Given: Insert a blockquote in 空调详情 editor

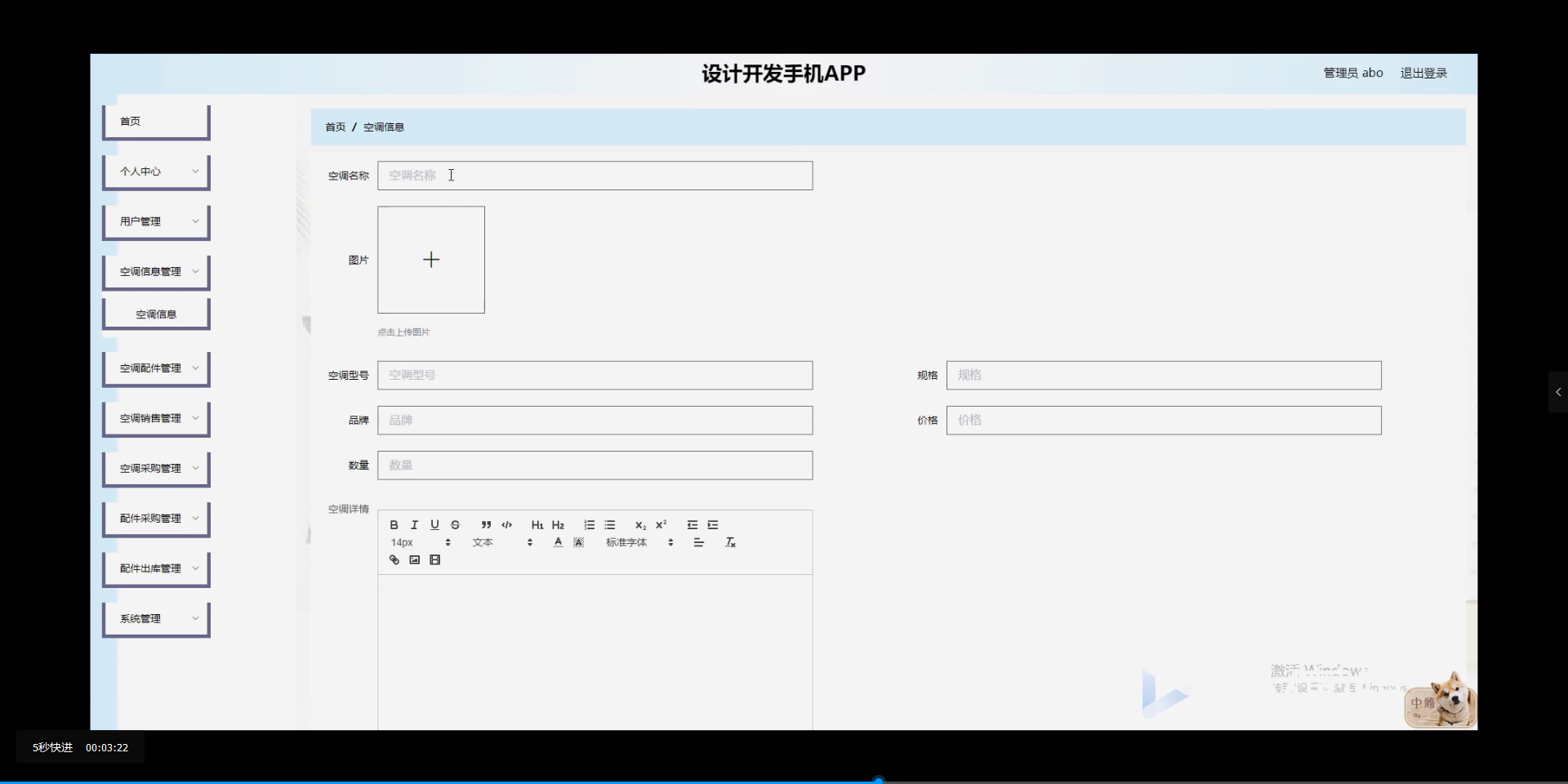Looking at the screenshot, I should pos(486,525).
